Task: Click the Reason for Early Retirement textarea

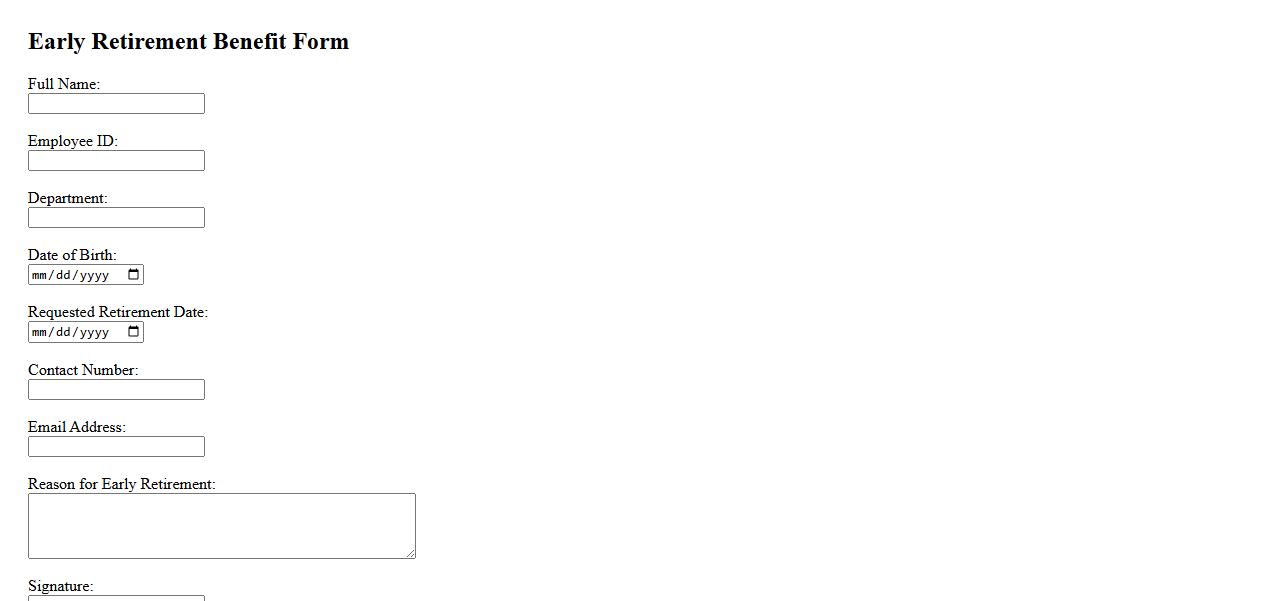Action: tap(221, 525)
